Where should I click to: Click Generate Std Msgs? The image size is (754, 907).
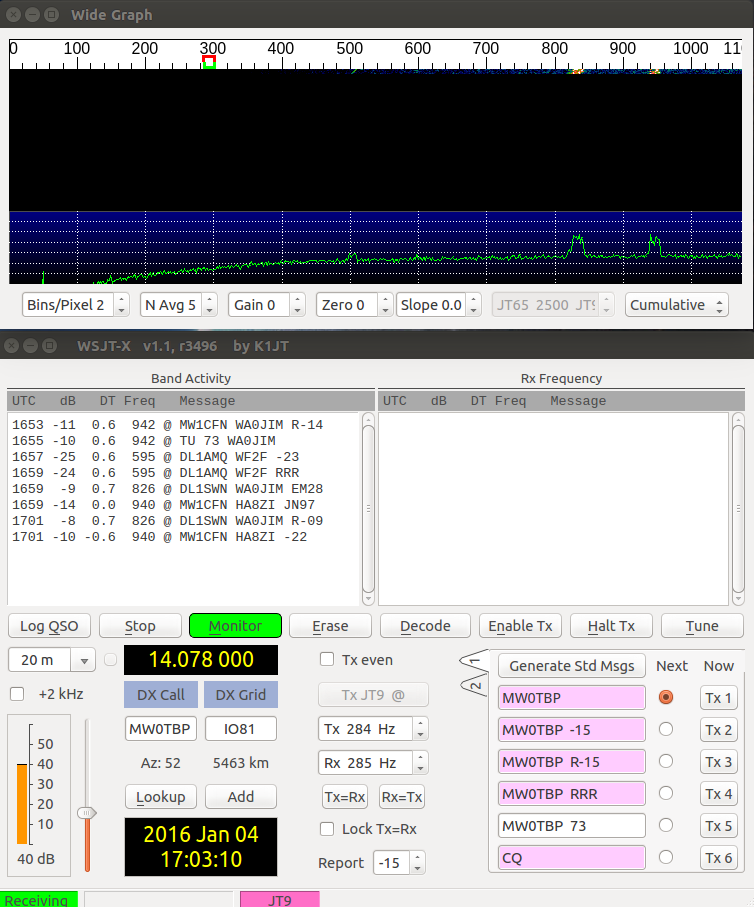[572, 666]
